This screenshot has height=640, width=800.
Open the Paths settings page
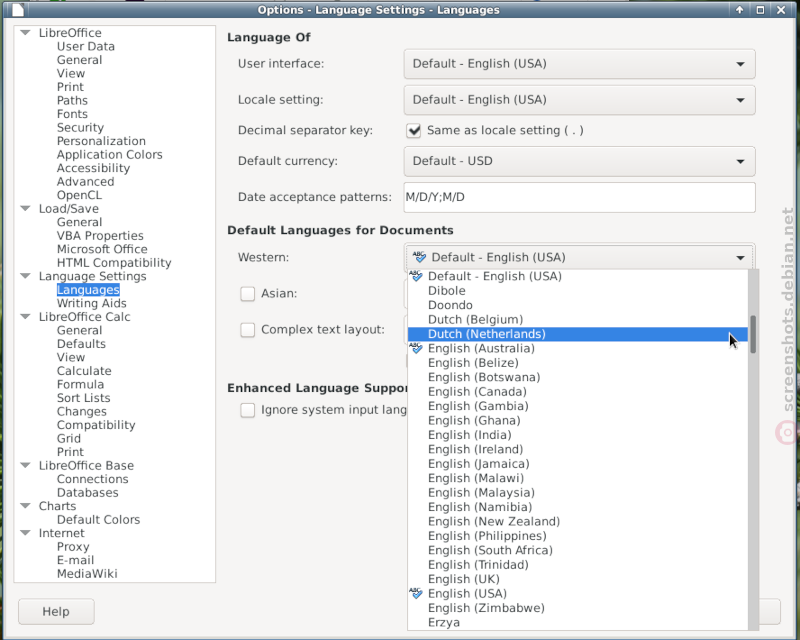point(72,101)
